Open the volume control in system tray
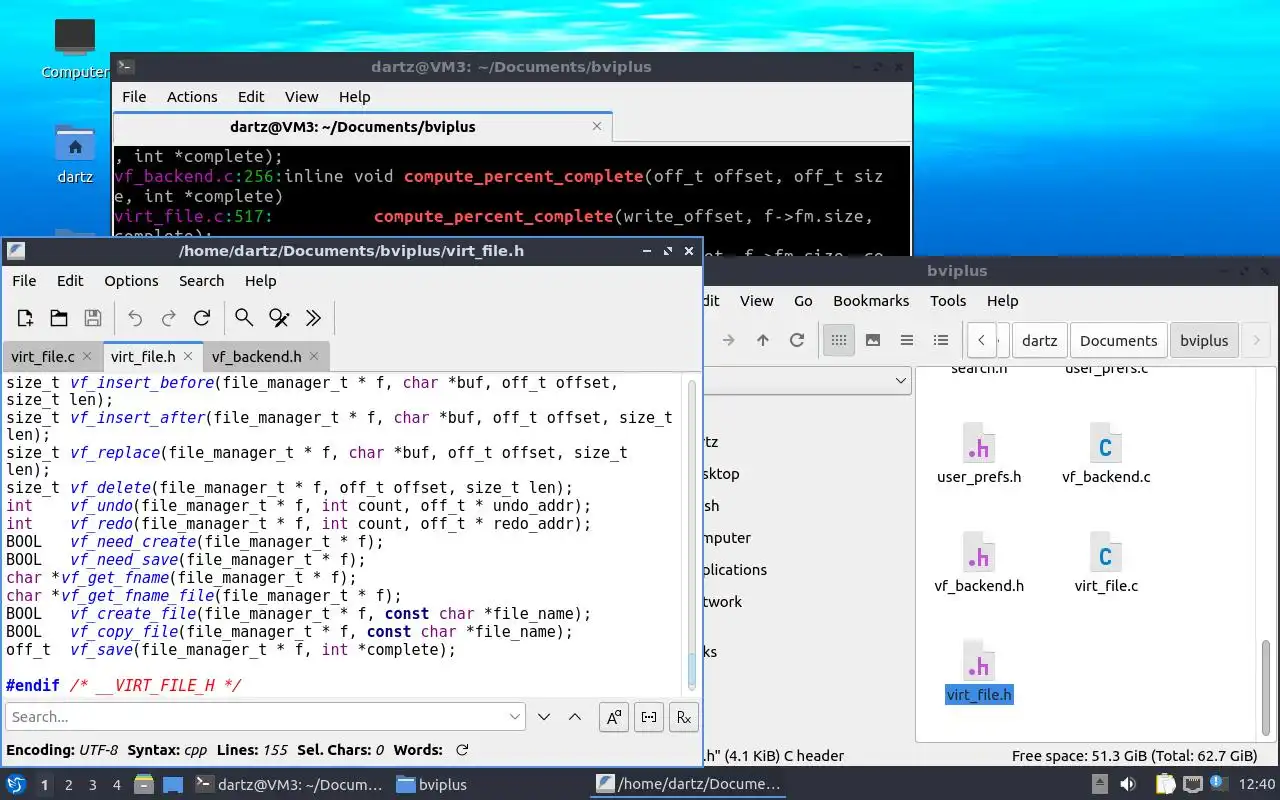Image resolution: width=1280 pixels, height=800 pixels. pyautogui.click(x=1128, y=784)
